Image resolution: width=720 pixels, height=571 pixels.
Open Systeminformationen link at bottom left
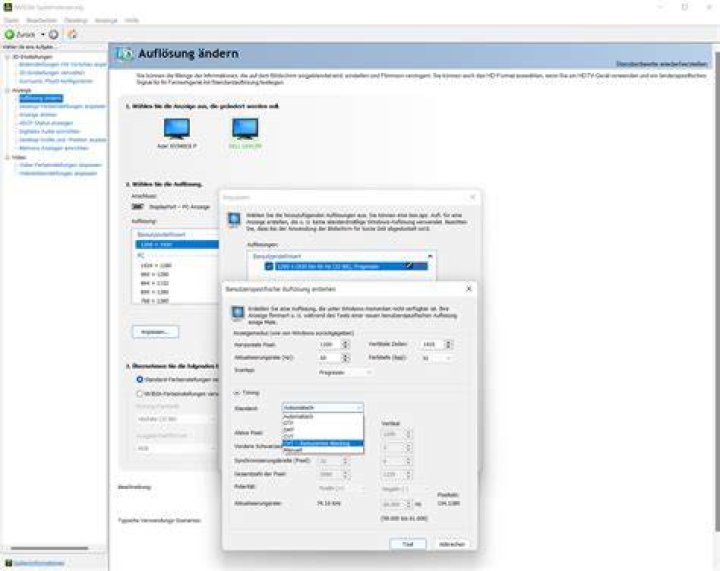39,563
